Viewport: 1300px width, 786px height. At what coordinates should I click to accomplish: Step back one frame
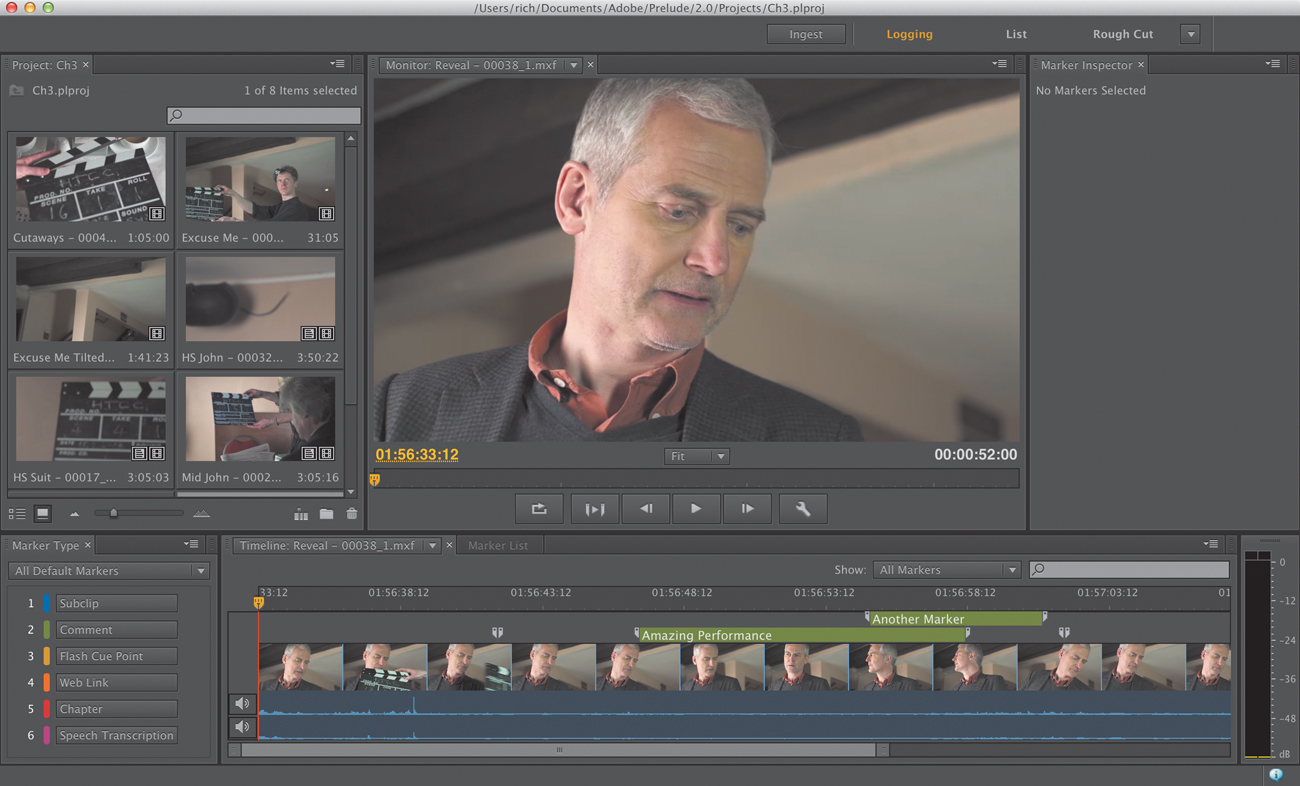[646, 509]
